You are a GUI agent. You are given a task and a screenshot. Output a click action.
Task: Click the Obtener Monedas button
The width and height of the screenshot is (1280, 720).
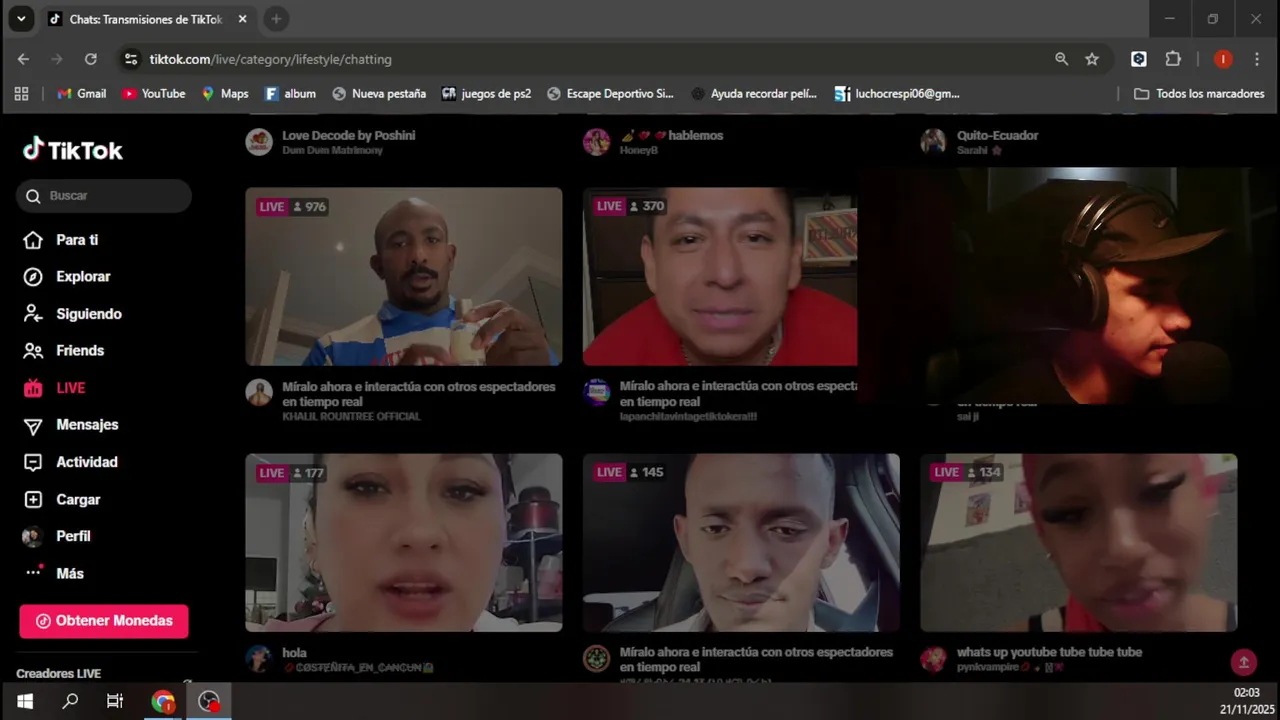(x=104, y=621)
